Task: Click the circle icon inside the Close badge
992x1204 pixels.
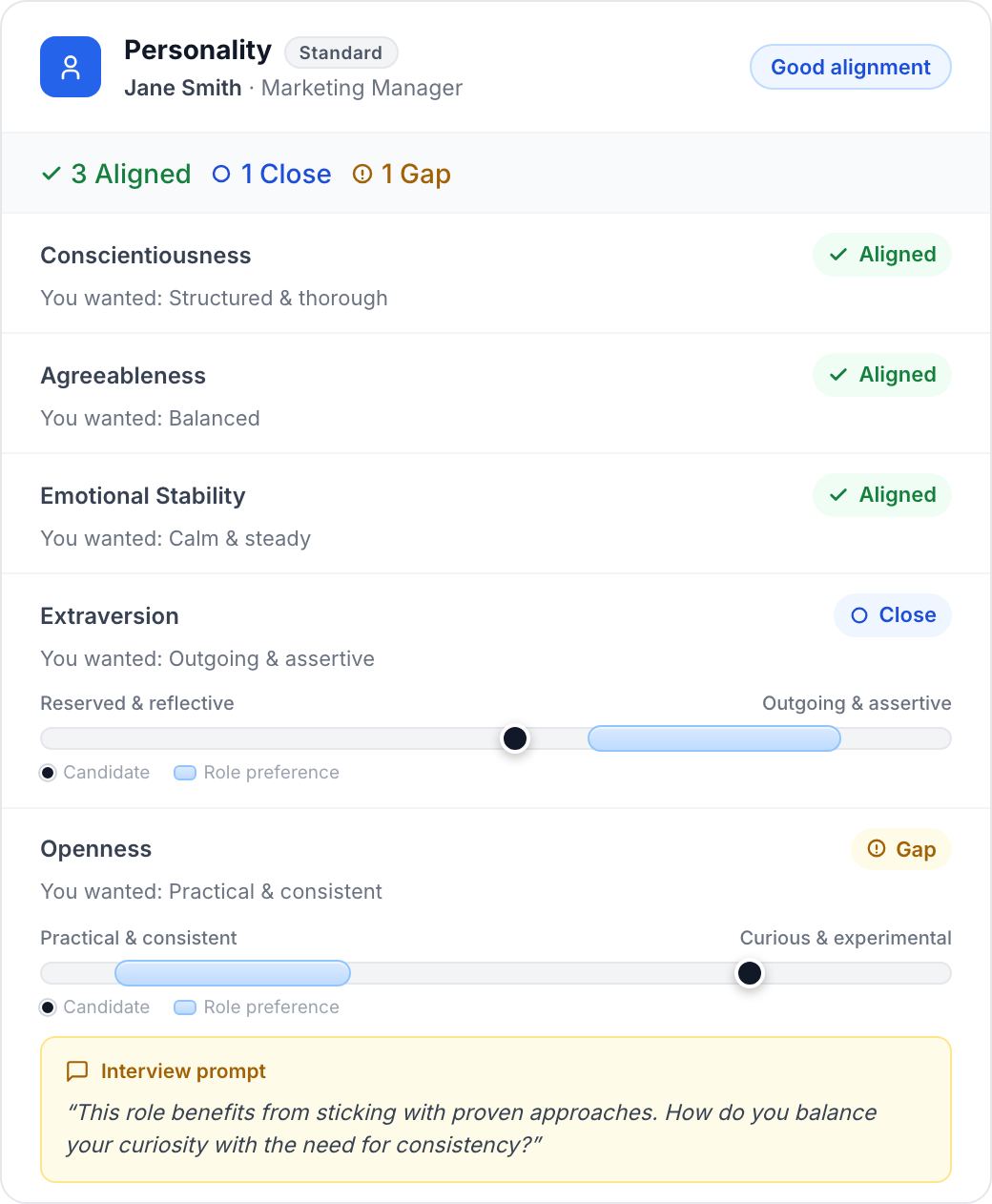Action: pos(859,615)
